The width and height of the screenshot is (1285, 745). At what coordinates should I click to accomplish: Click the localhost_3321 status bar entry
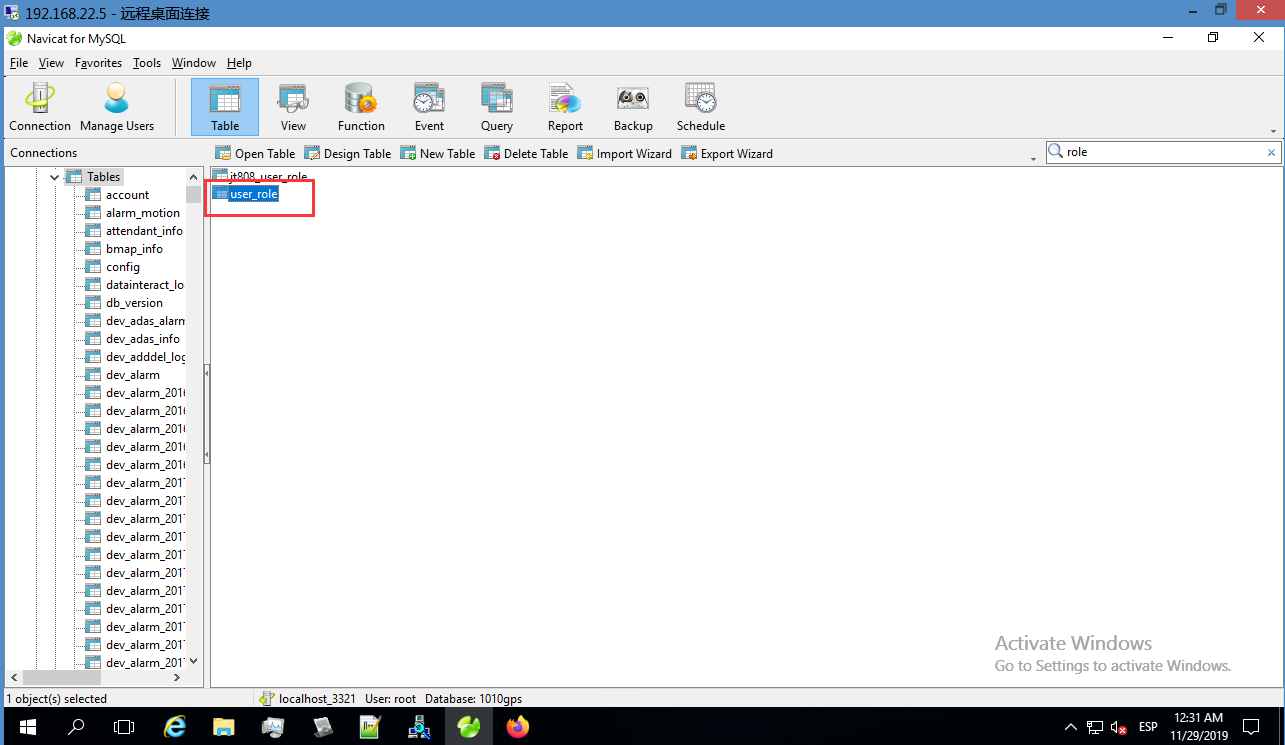click(x=307, y=699)
